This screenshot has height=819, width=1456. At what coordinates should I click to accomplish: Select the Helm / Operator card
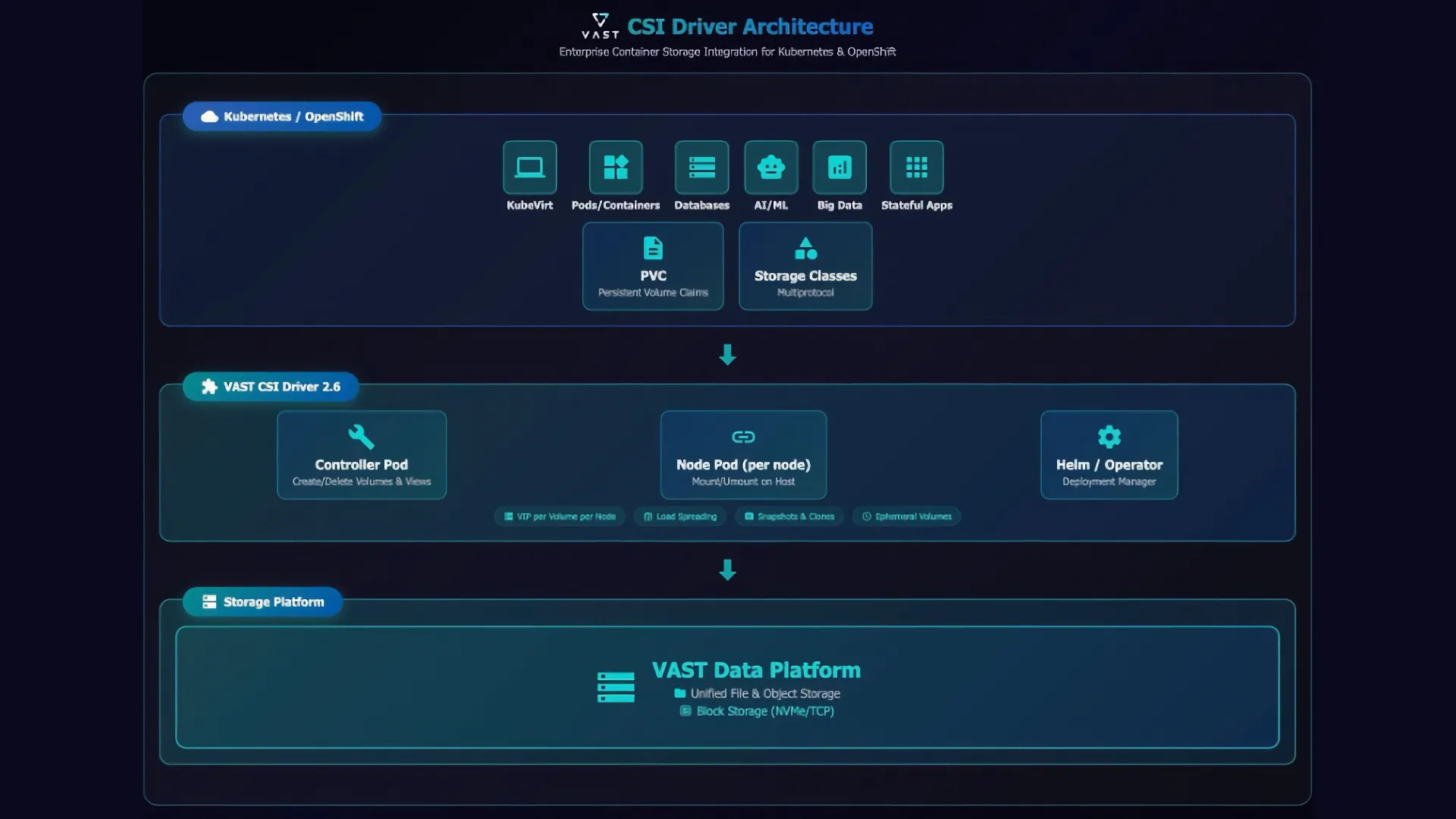point(1109,455)
